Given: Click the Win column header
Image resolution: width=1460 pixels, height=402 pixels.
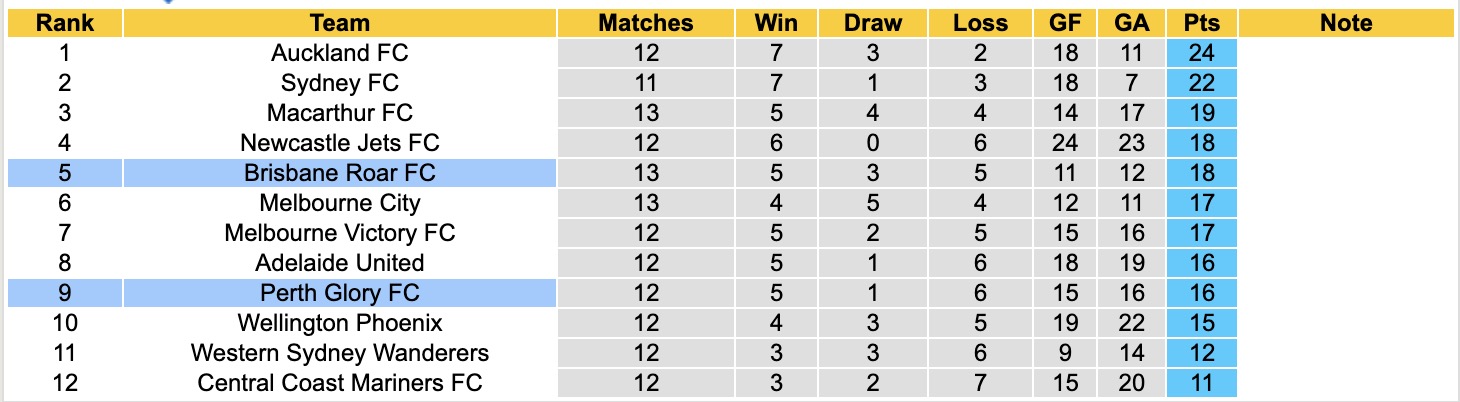Looking at the screenshot, I should tap(779, 23).
